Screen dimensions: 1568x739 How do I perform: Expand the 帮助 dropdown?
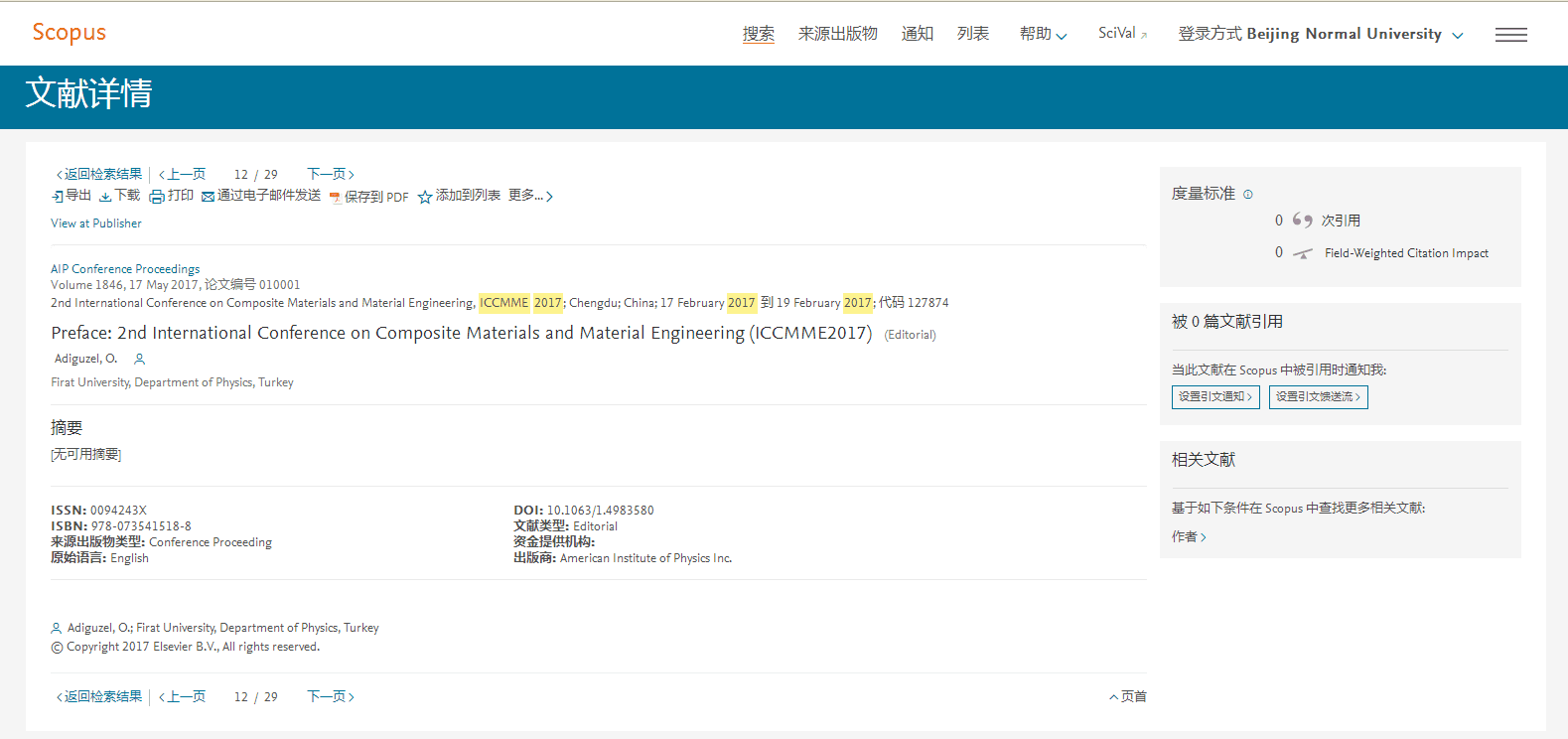click(1043, 34)
